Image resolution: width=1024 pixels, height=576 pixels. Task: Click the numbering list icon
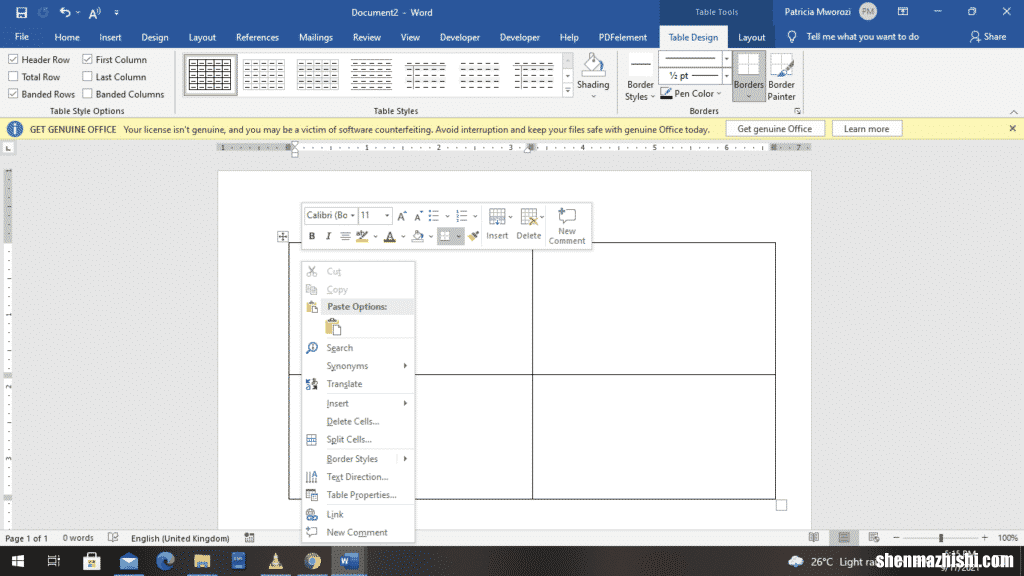tap(462, 216)
